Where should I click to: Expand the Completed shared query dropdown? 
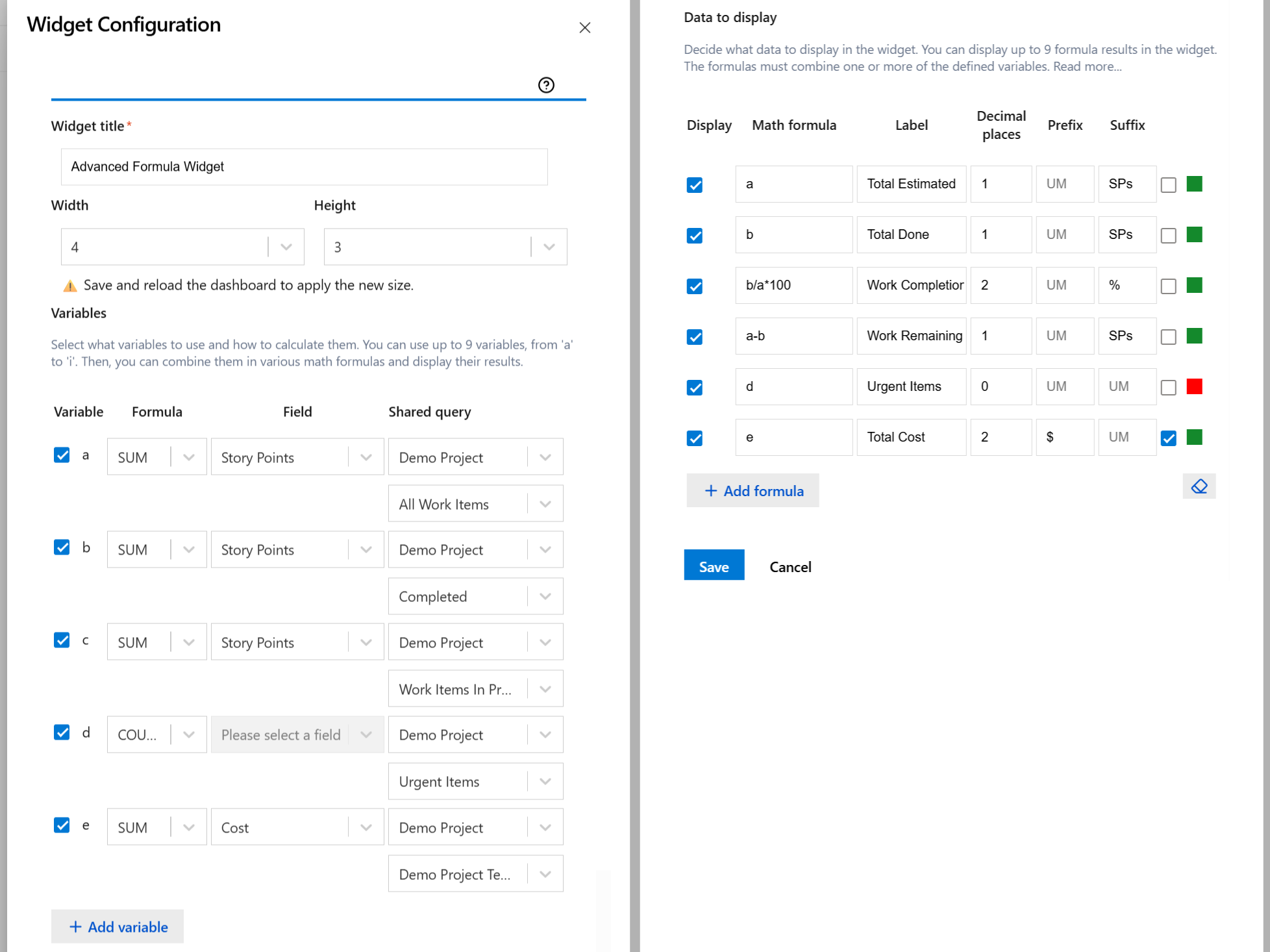click(x=475, y=596)
